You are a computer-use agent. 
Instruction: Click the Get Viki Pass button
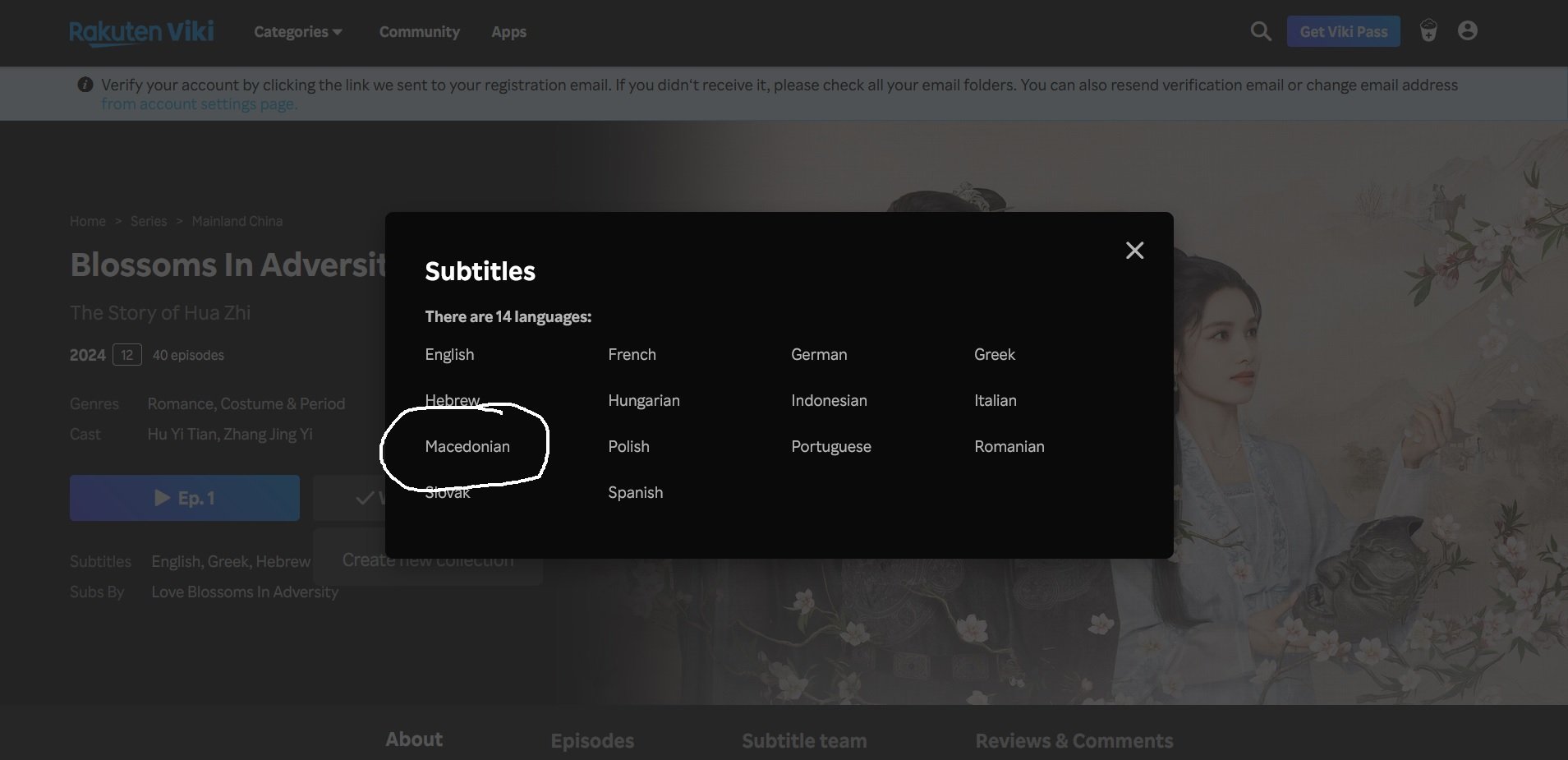pos(1343,31)
